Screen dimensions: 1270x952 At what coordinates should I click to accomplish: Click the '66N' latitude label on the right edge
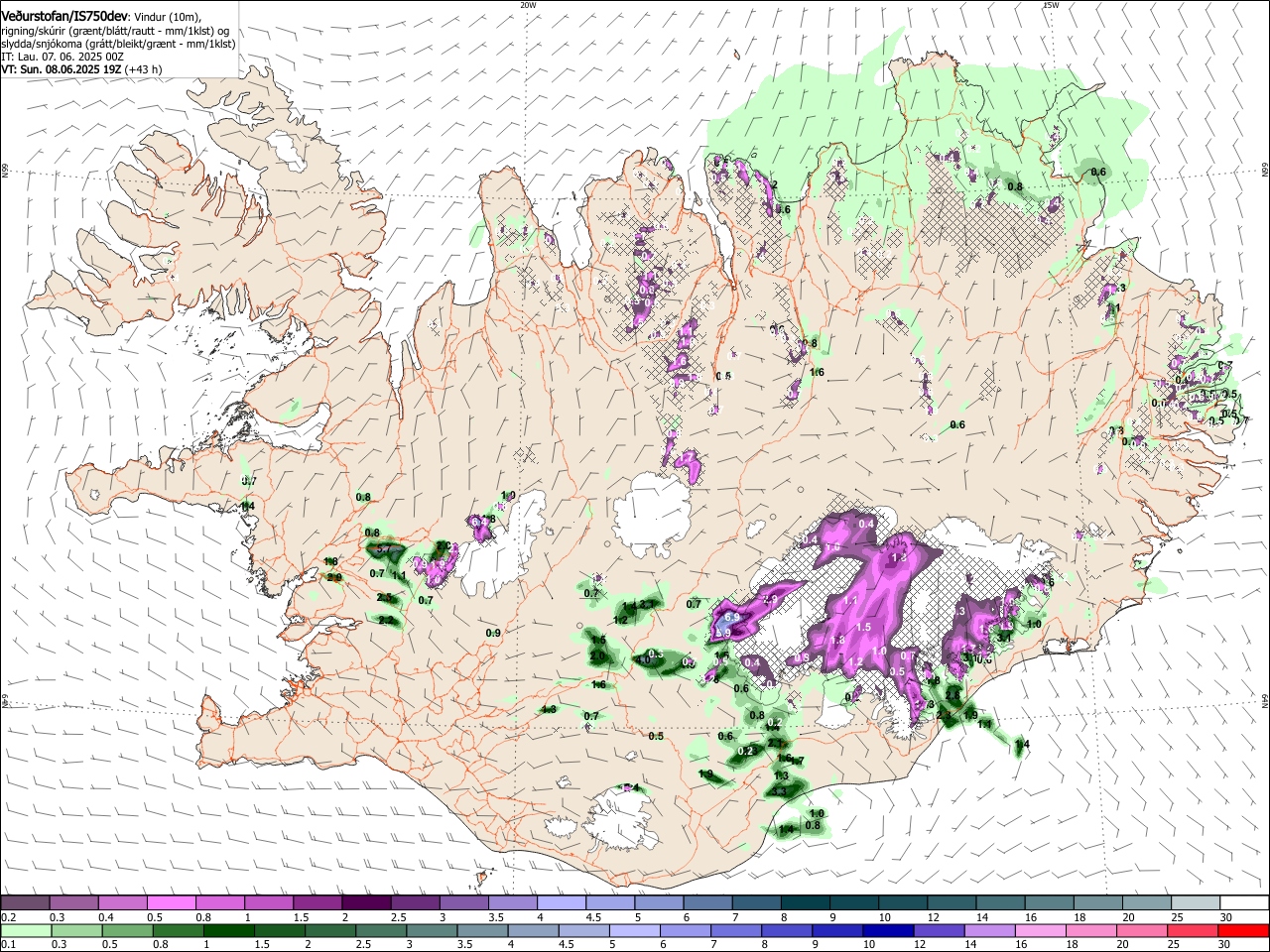(x=1264, y=171)
